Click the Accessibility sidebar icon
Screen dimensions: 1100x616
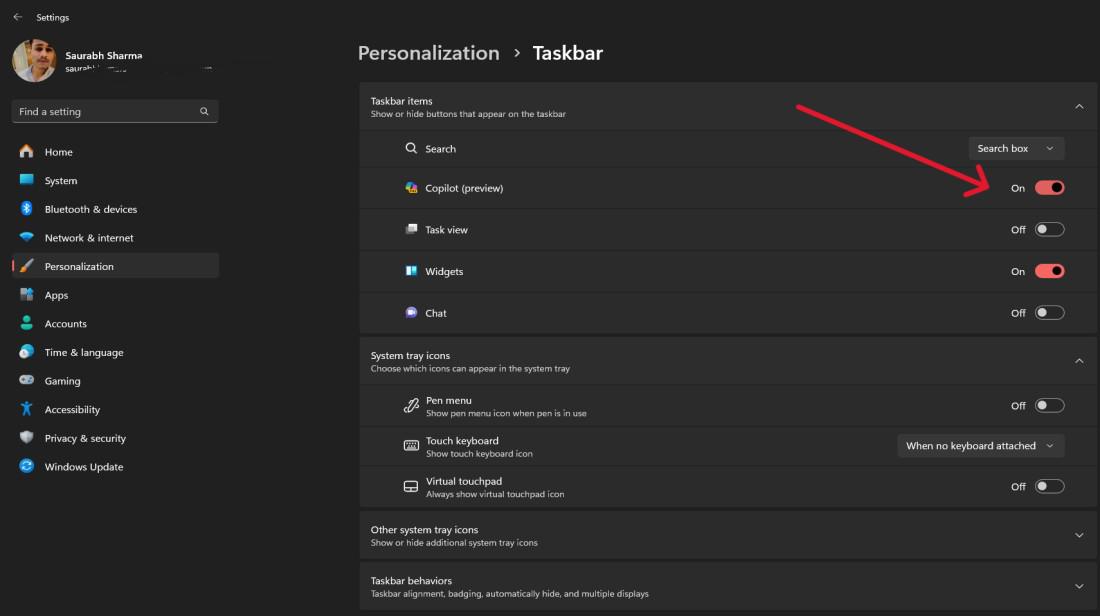26,409
